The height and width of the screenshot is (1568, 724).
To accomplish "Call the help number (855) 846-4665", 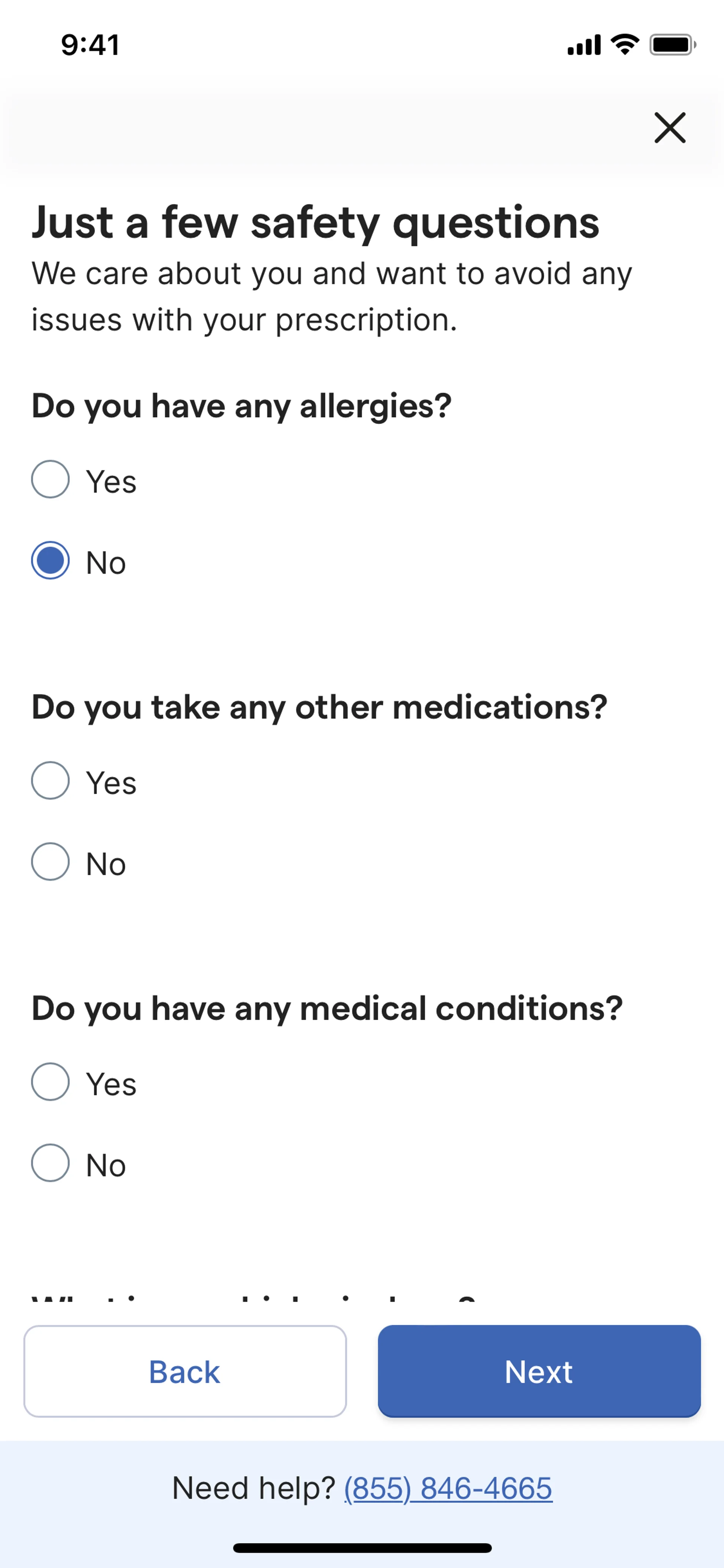I will tap(448, 1488).
